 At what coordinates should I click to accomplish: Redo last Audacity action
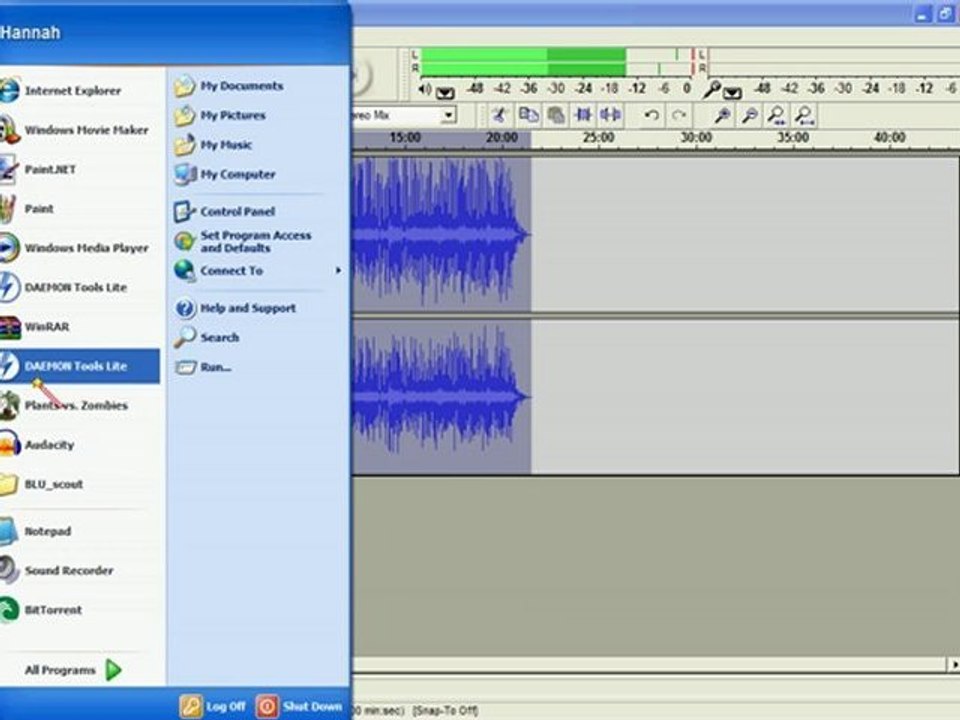pos(679,115)
